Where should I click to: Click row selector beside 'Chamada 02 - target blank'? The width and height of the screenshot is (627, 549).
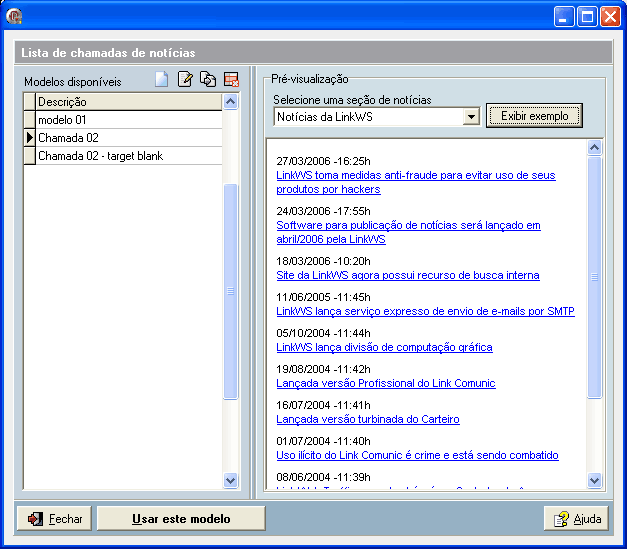click(30, 156)
